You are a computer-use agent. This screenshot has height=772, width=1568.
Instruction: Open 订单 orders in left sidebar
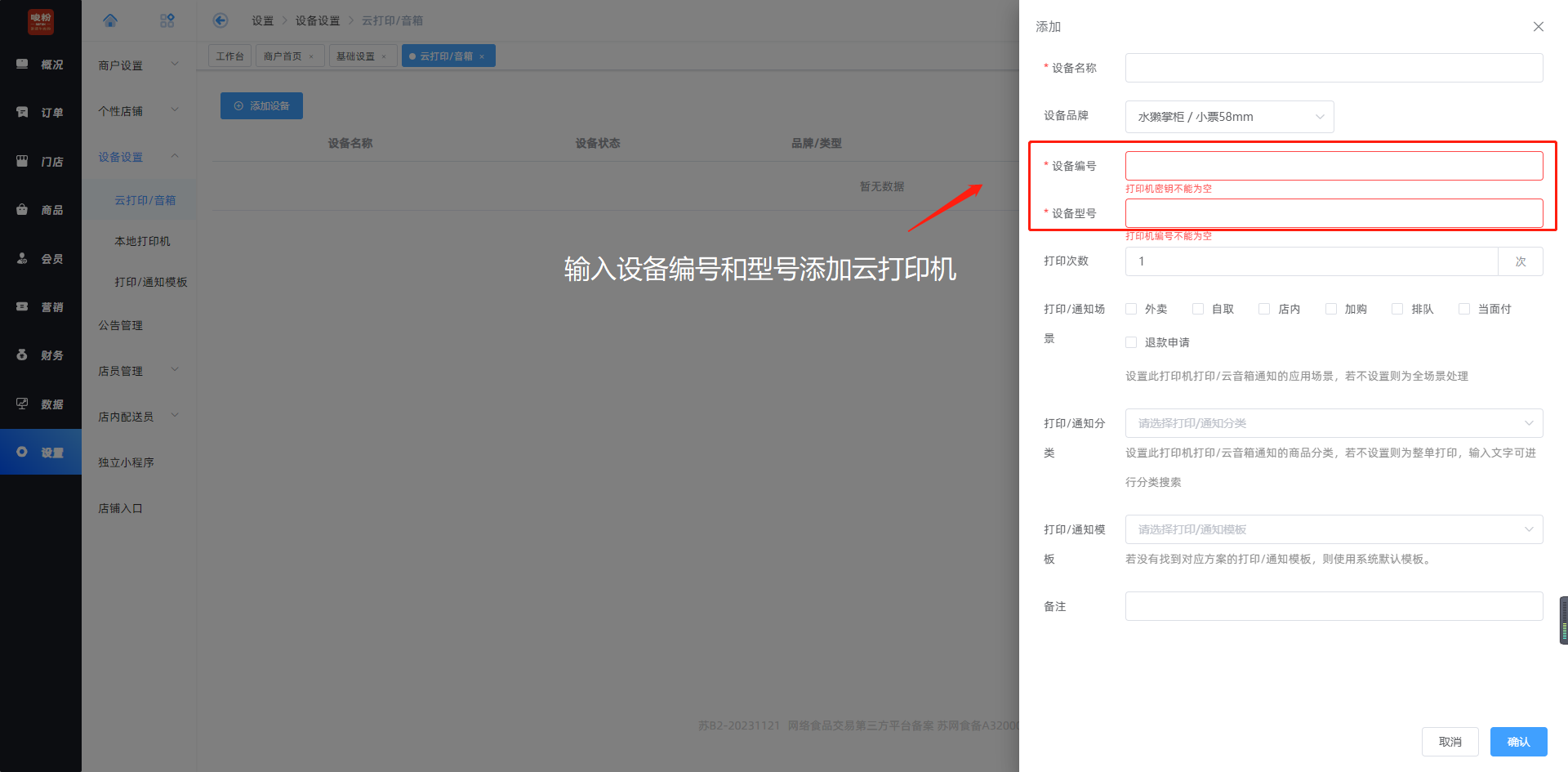pos(41,113)
